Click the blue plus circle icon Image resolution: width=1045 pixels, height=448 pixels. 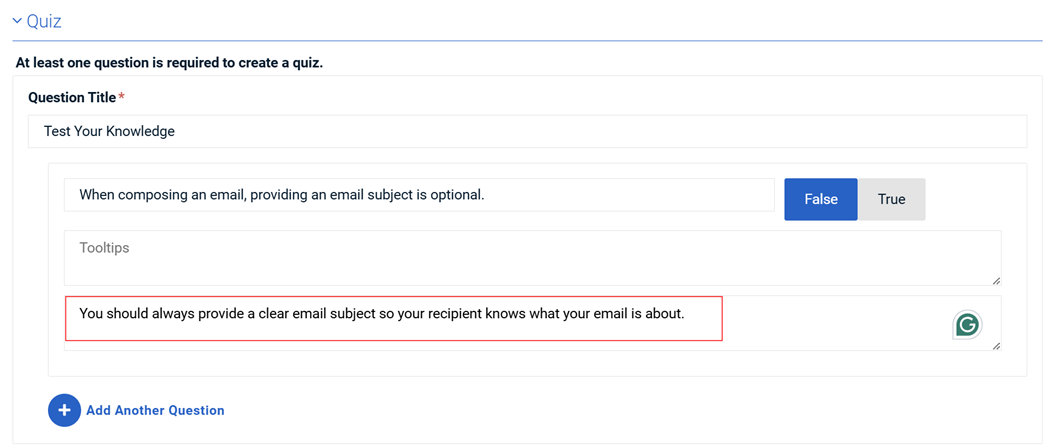(x=64, y=410)
